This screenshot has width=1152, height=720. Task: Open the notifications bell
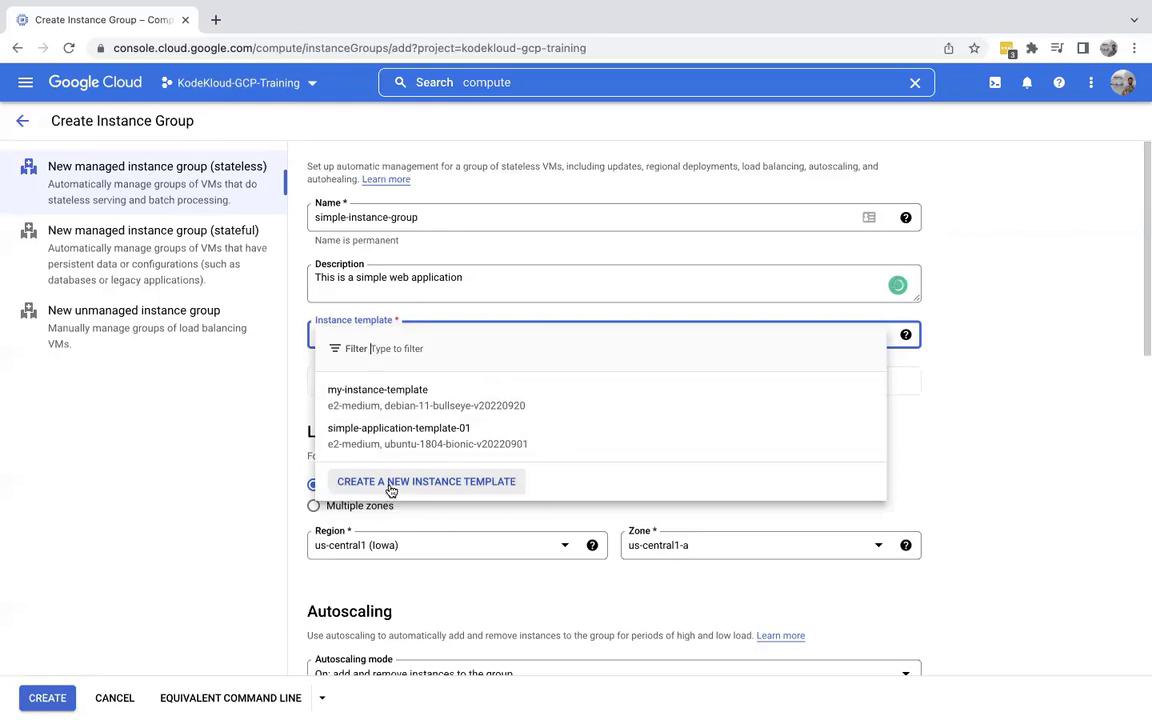pos(1027,83)
